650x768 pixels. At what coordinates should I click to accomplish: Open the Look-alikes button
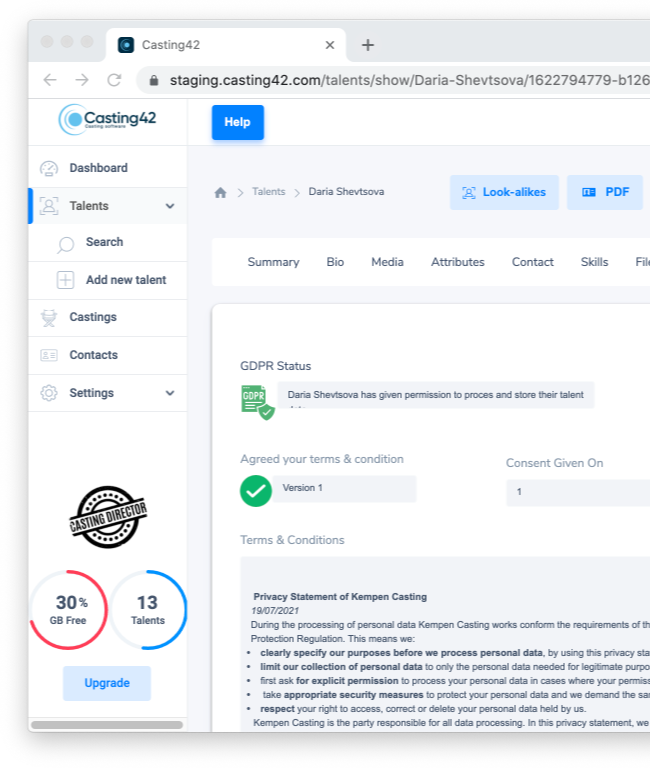tap(504, 192)
